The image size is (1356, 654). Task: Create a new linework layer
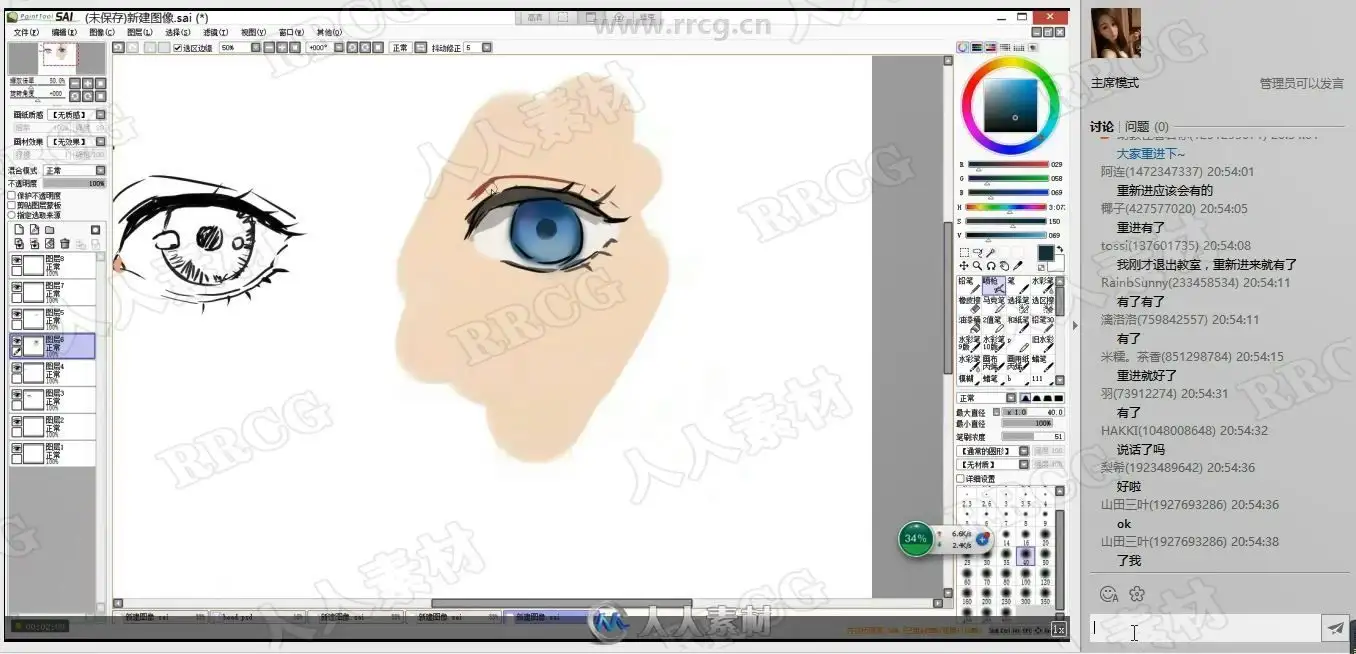[34, 229]
